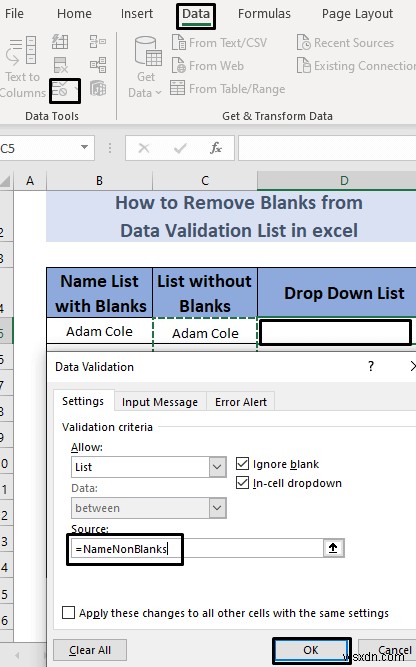Image resolution: width=416 pixels, height=667 pixels.
Task: Click the How to Remove Blanks title cell
Action: click(231, 217)
